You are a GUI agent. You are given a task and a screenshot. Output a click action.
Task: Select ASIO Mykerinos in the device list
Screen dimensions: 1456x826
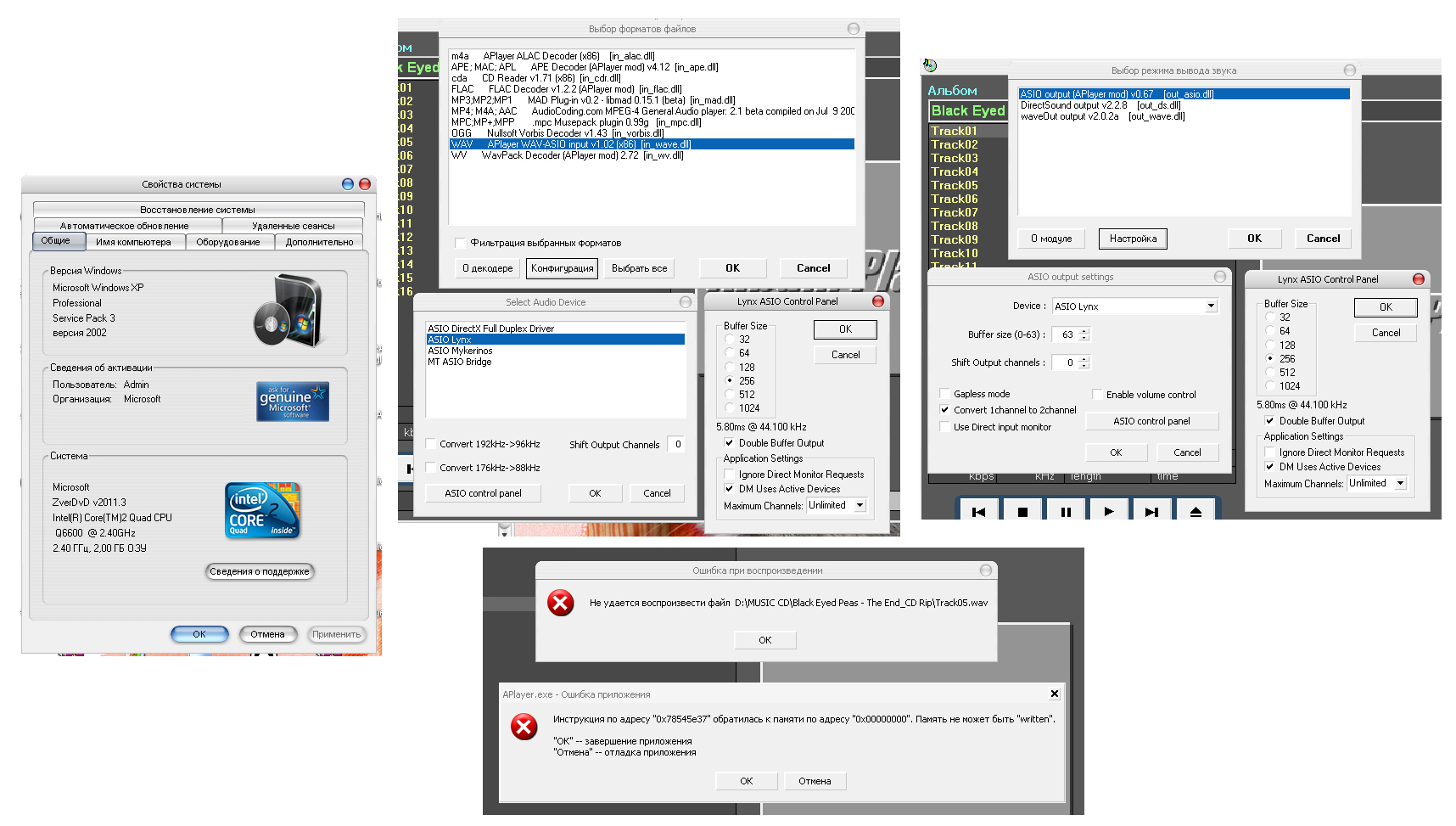click(x=555, y=351)
